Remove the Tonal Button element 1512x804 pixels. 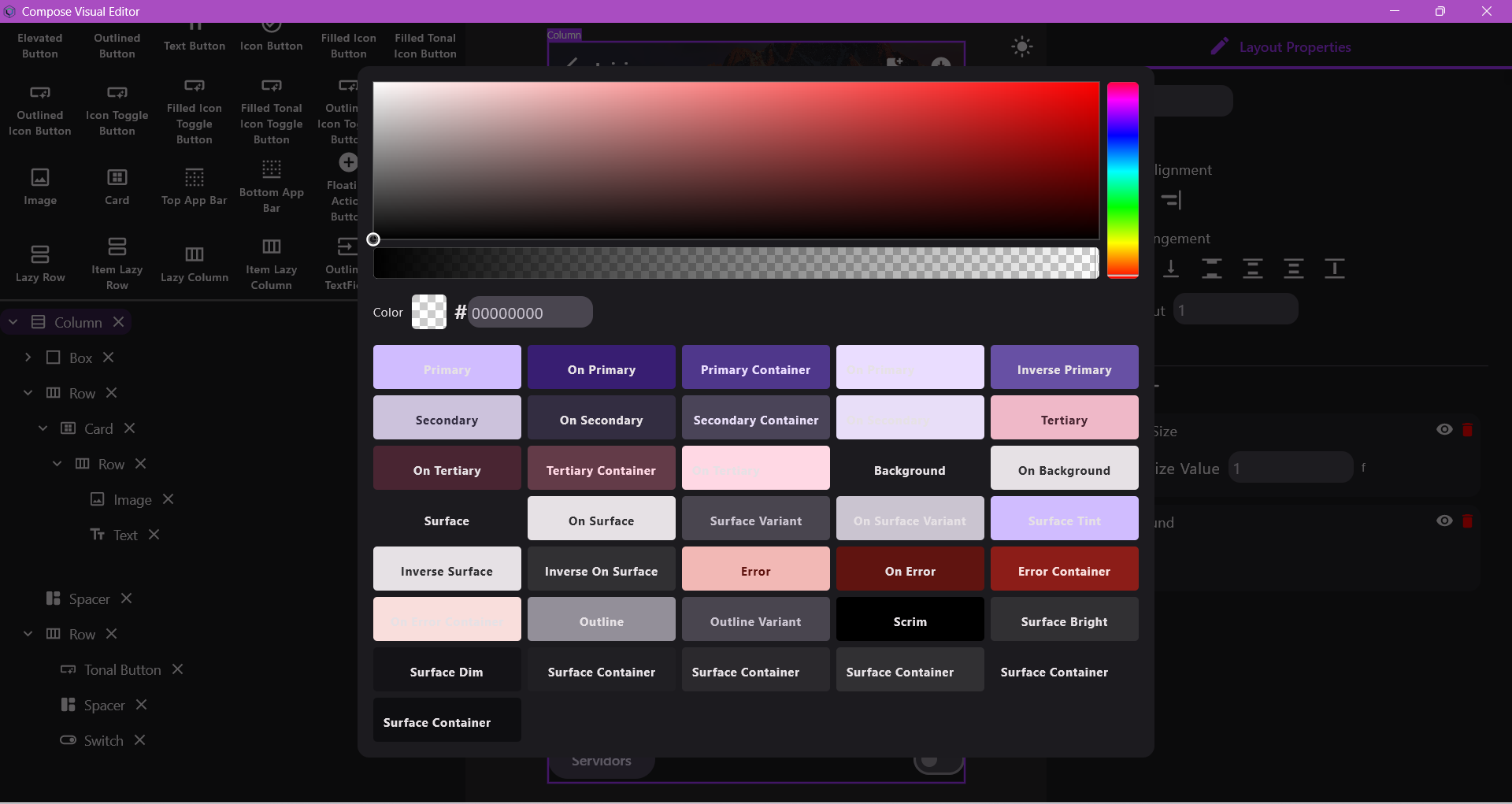pyautogui.click(x=178, y=670)
